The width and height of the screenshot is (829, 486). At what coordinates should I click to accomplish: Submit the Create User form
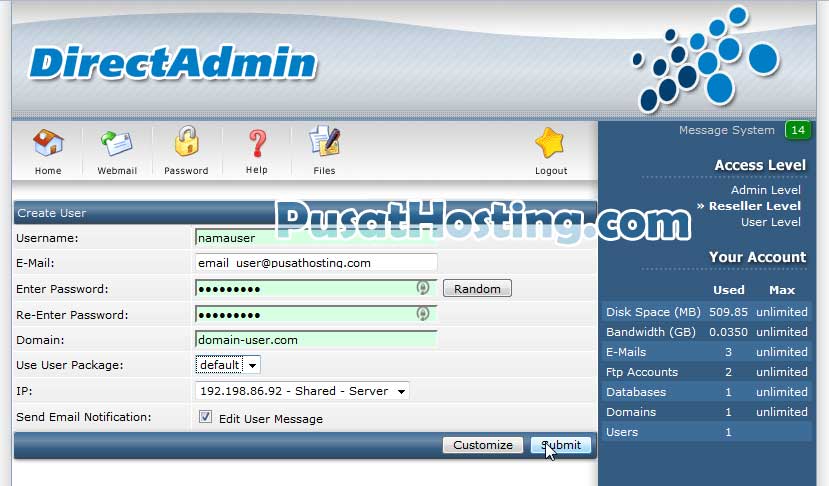[x=561, y=445]
